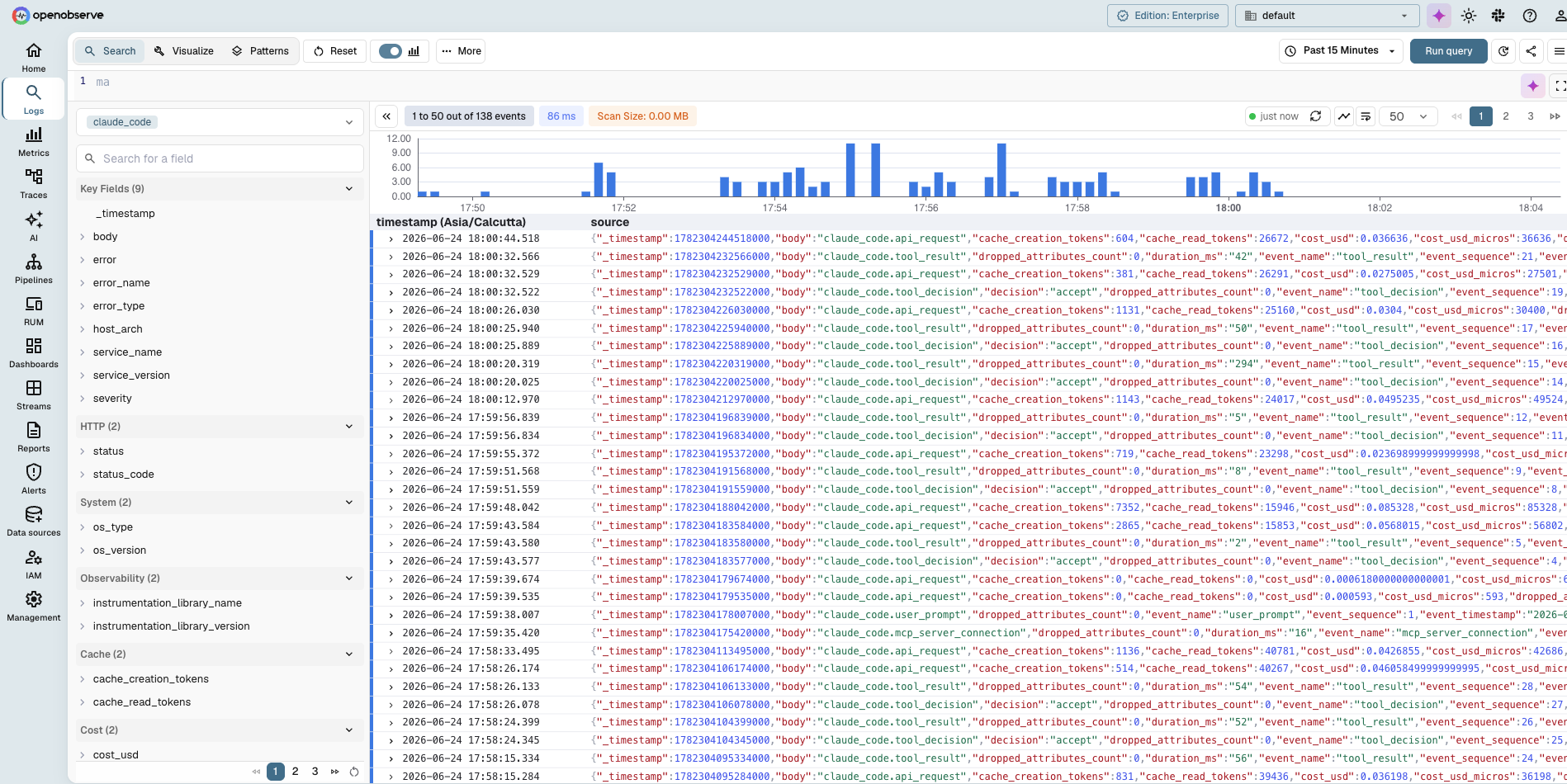Viewport: 1567px width, 784px height.
Task: Open the RUM section
Action: (34, 311)
